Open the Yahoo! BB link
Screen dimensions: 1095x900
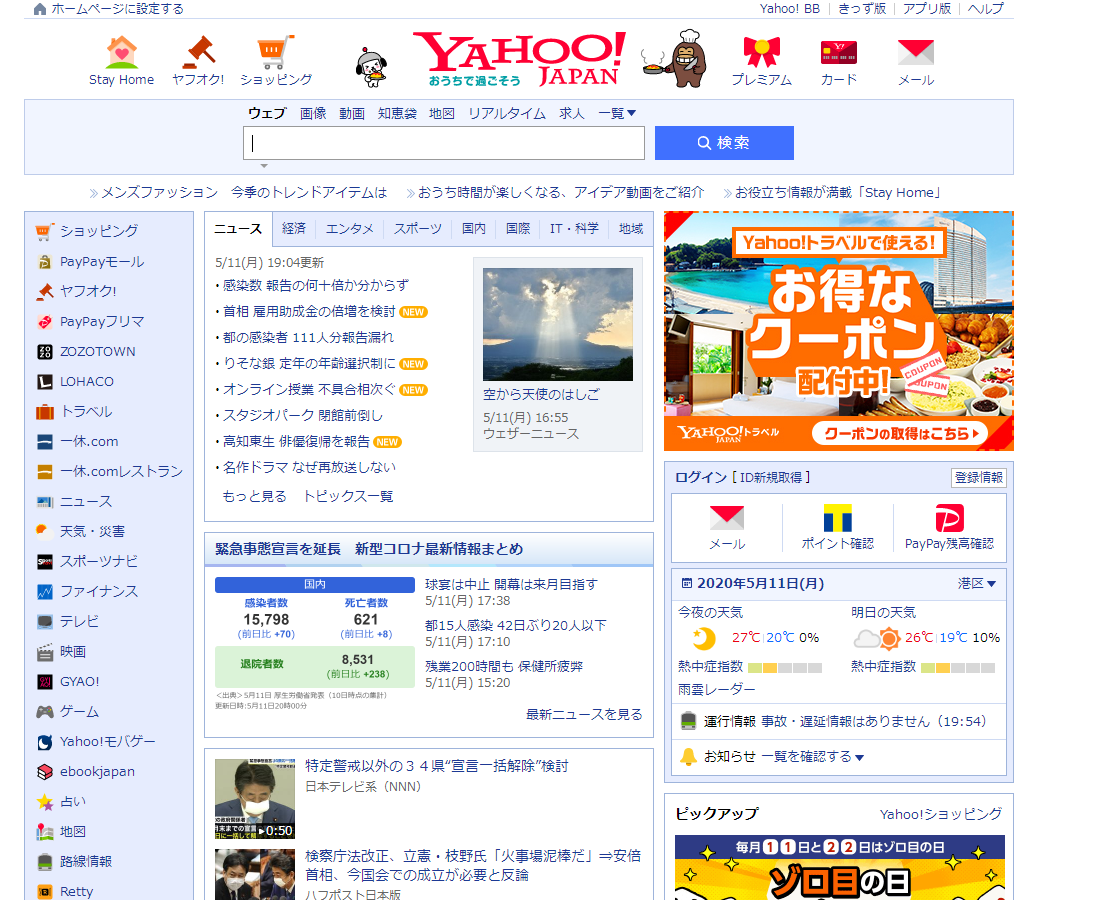tap(790, 8)
